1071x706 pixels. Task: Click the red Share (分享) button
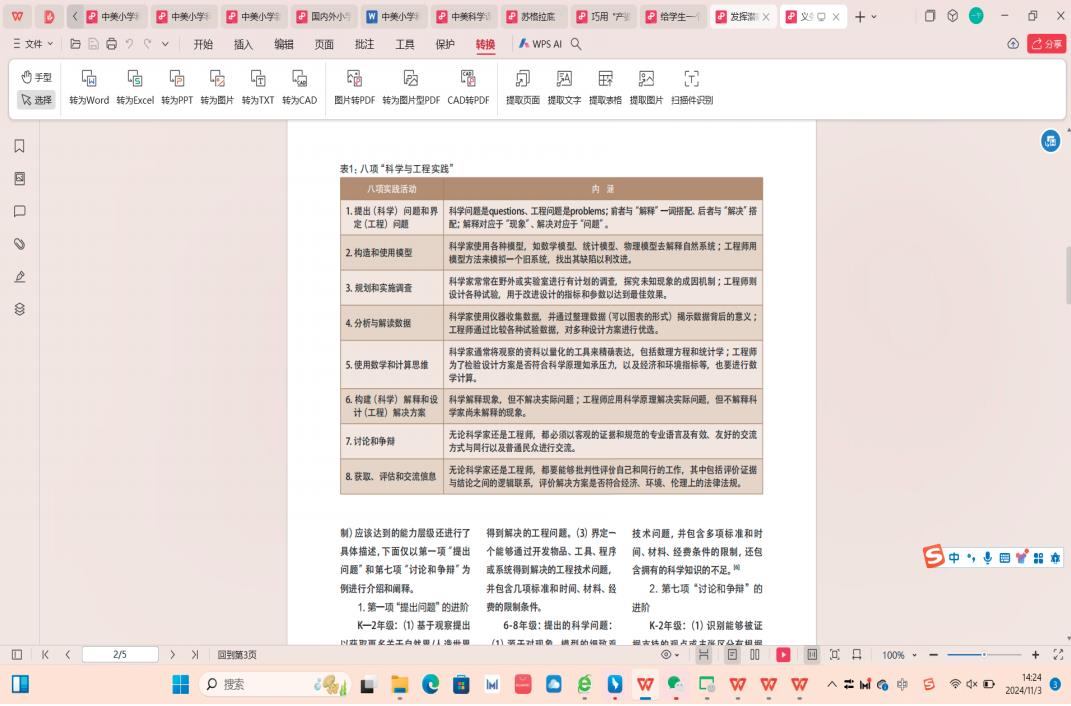point(1047,44)
